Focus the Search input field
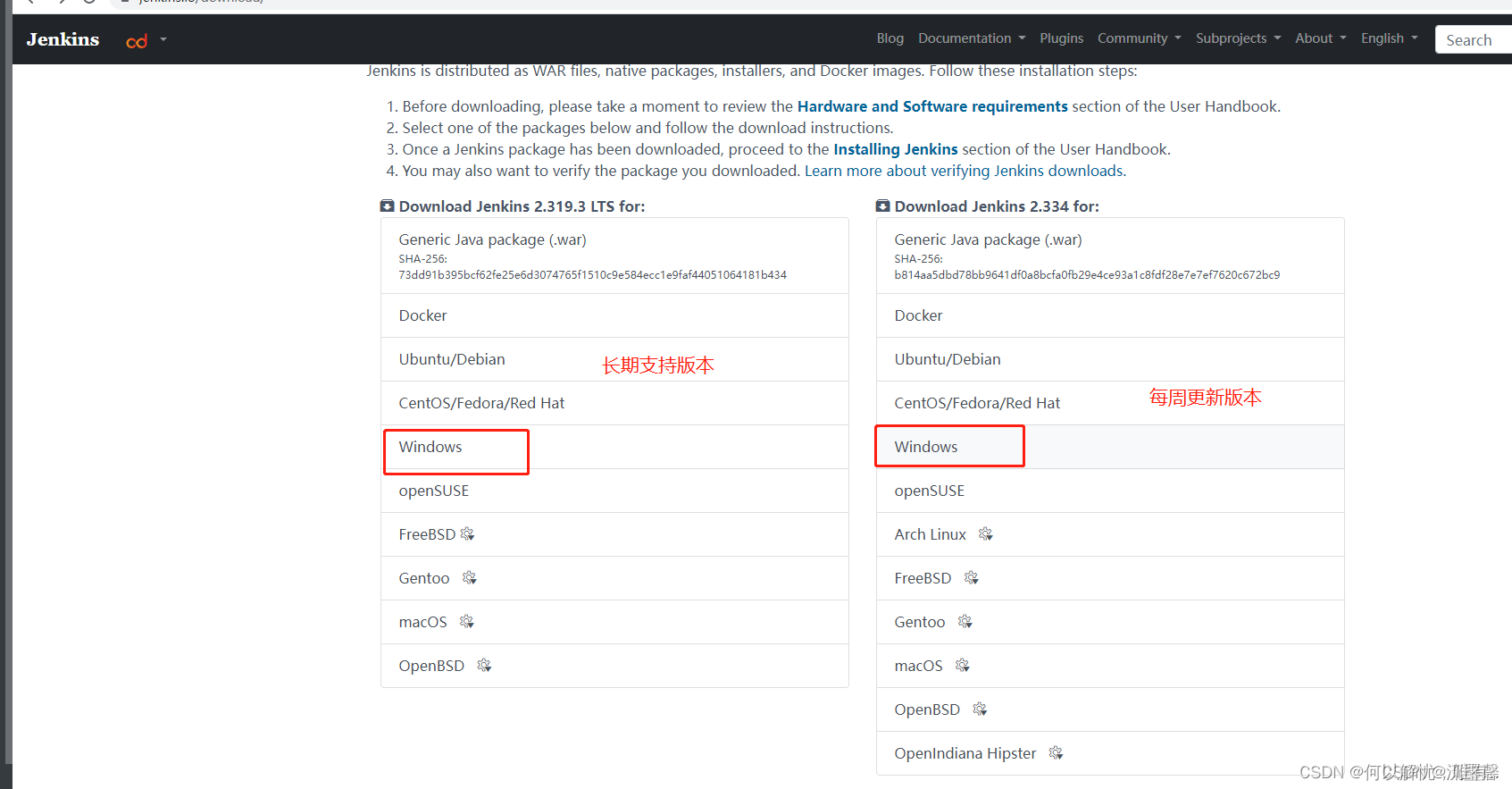 1474,39
